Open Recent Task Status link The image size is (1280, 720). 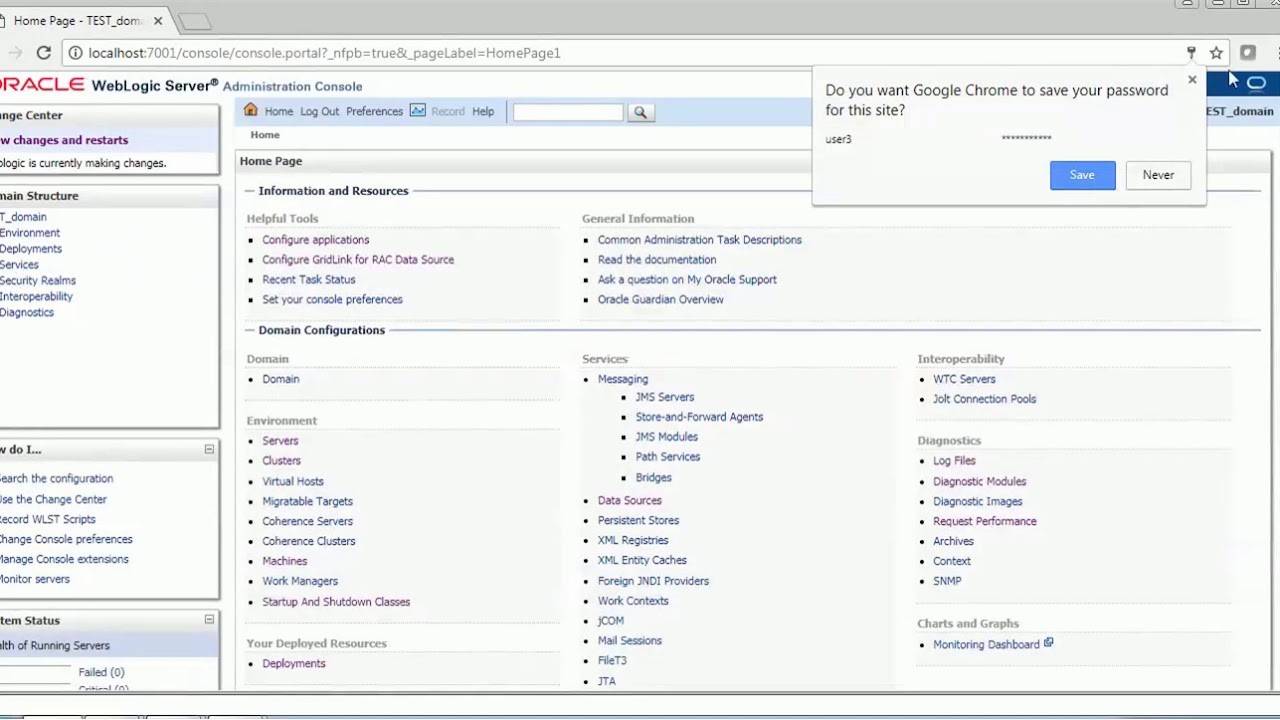click(308, 280)
